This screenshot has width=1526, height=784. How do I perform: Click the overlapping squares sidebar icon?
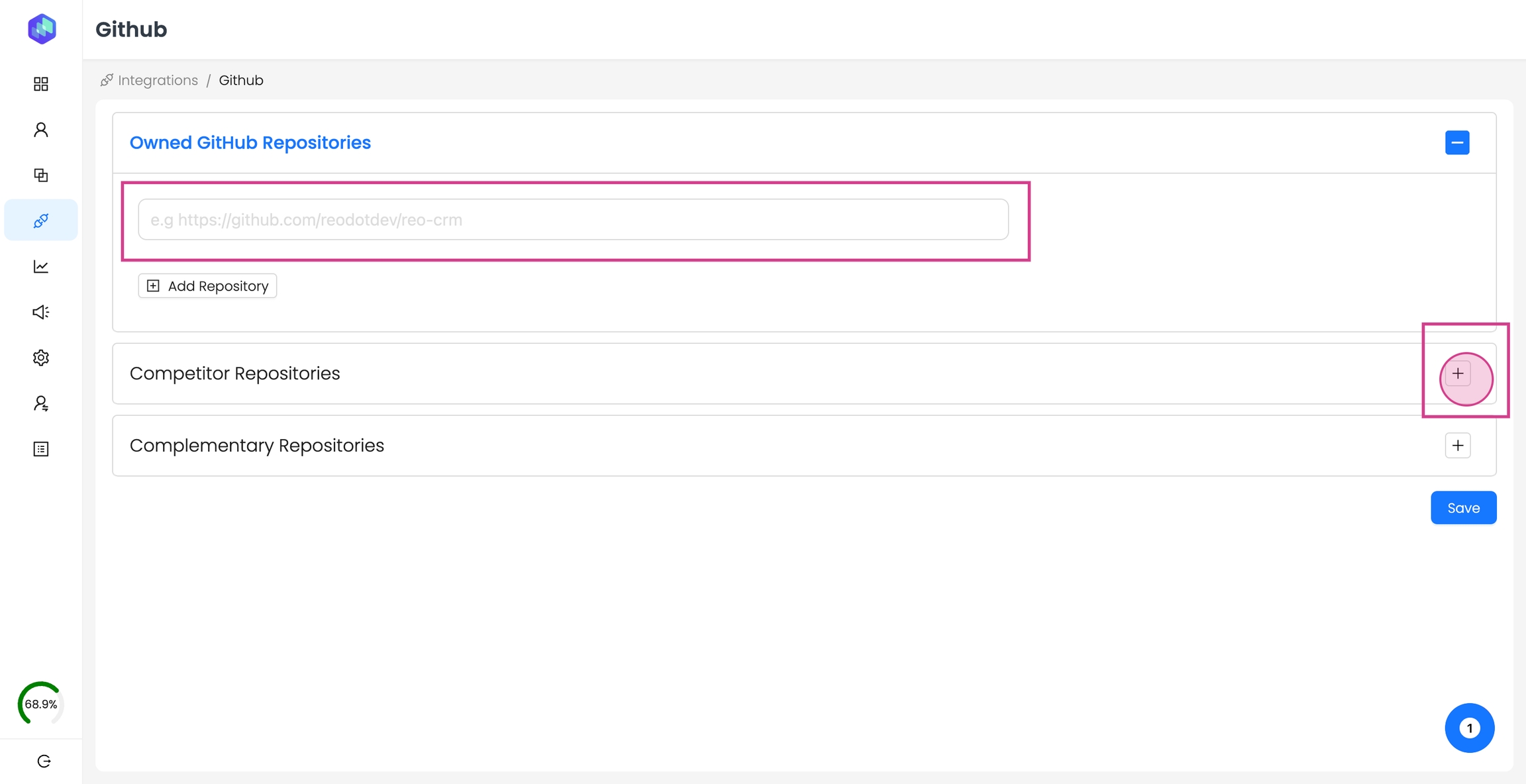pyautogui.click(x=41, y=175)
